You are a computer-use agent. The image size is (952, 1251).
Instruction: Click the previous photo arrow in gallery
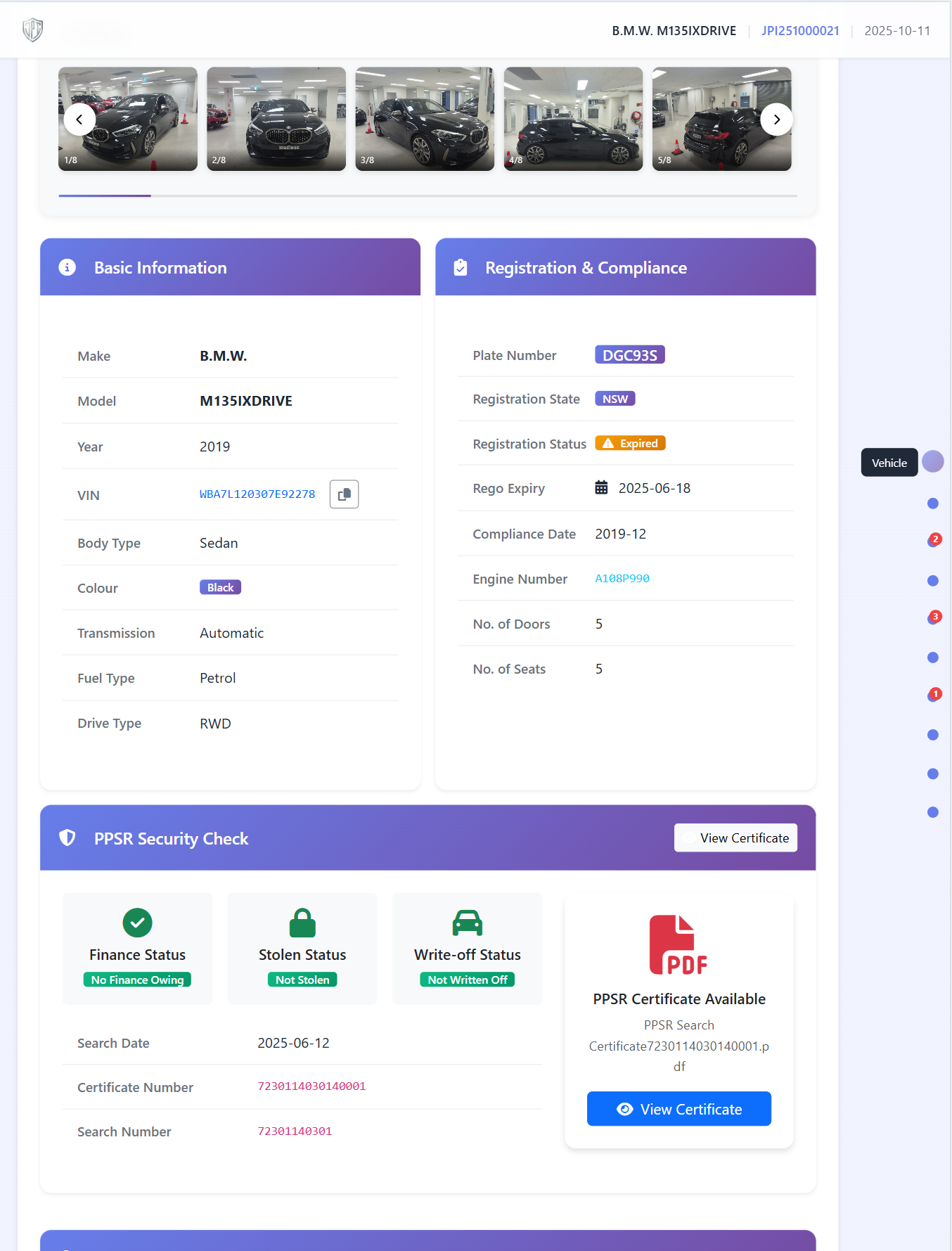(x=79, y=120)
